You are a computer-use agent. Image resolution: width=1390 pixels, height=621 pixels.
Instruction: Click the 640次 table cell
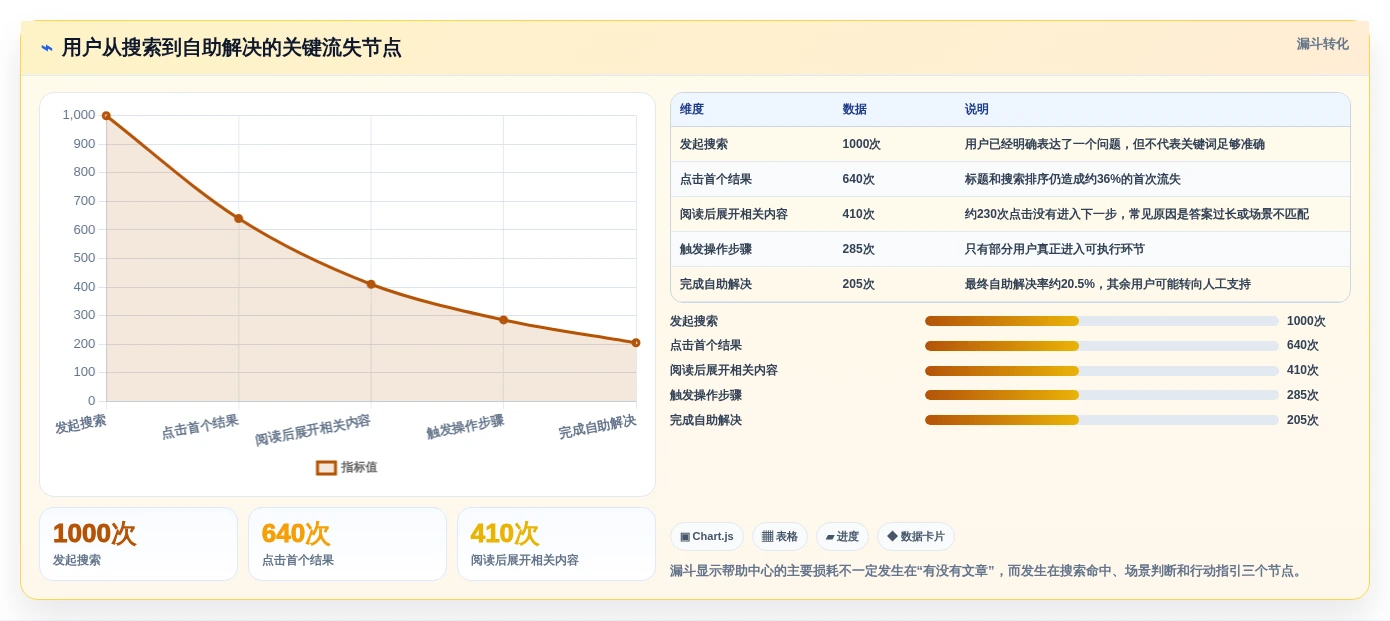(859, 180)
